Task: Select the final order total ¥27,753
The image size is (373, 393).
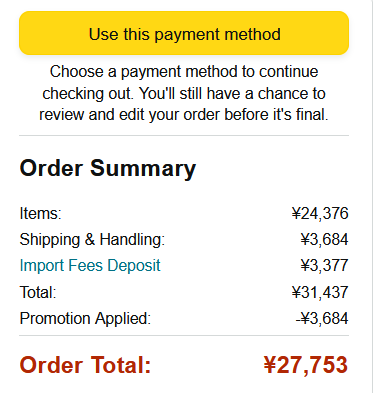Action: 306,365
